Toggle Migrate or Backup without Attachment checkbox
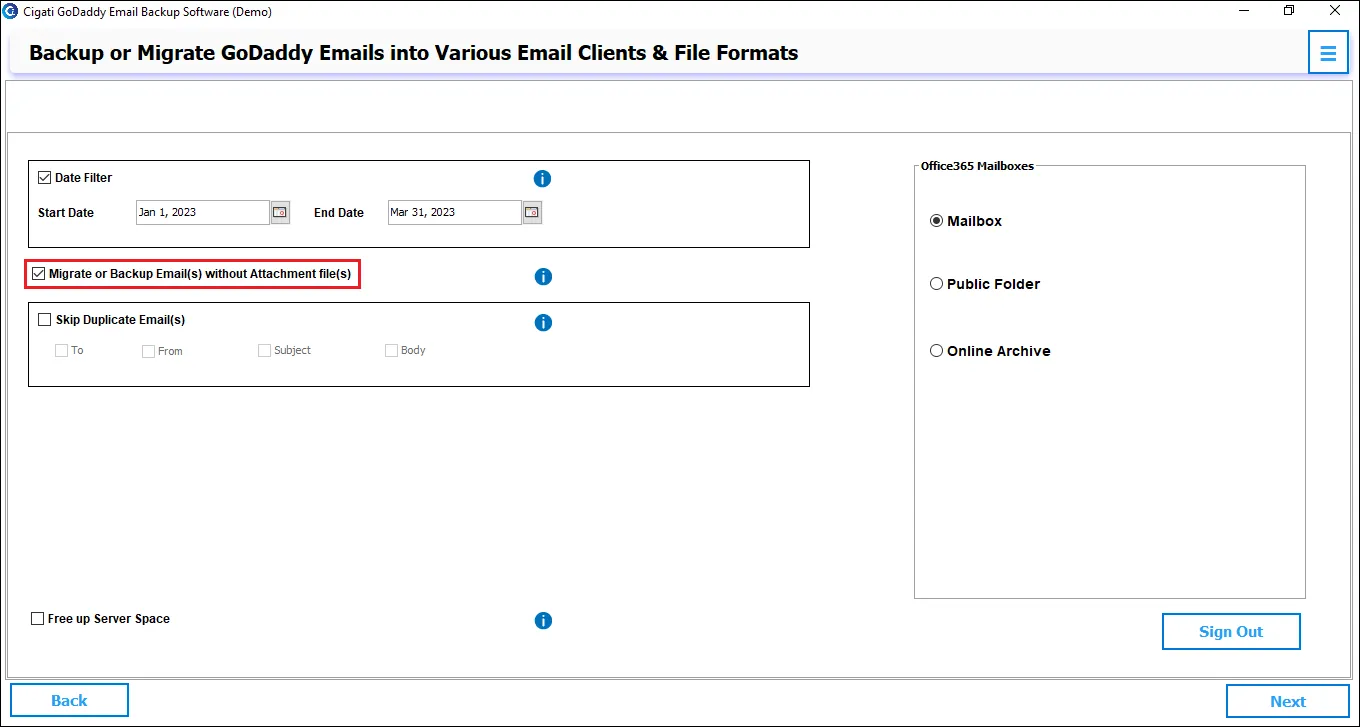Viewport: 1360px width, 727px height. [39, 273]
